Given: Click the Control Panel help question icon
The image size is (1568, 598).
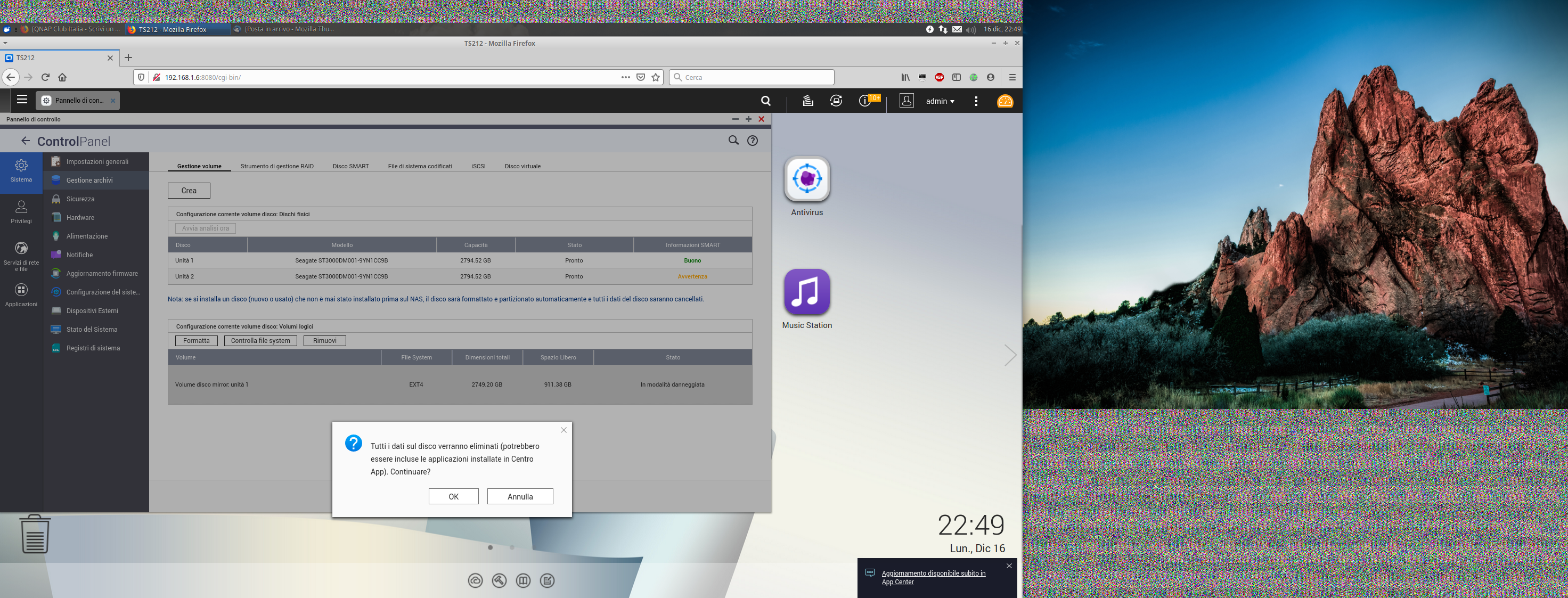Looking at the screenshot, I should click(753, 141).
